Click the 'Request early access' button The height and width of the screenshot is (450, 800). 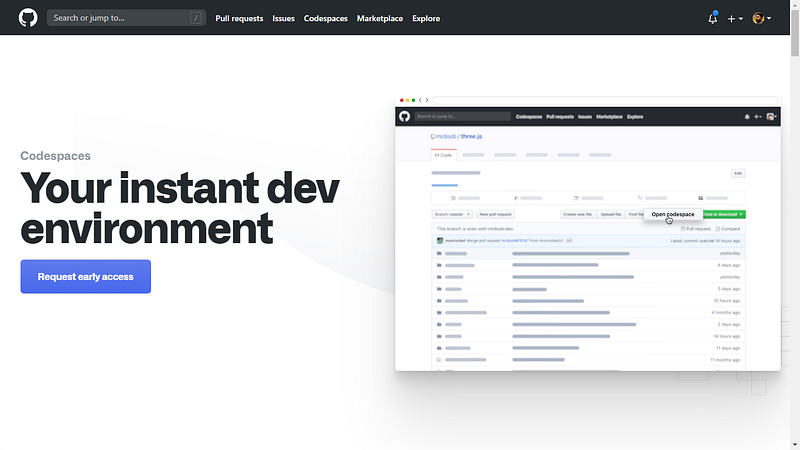pos(86,277)
